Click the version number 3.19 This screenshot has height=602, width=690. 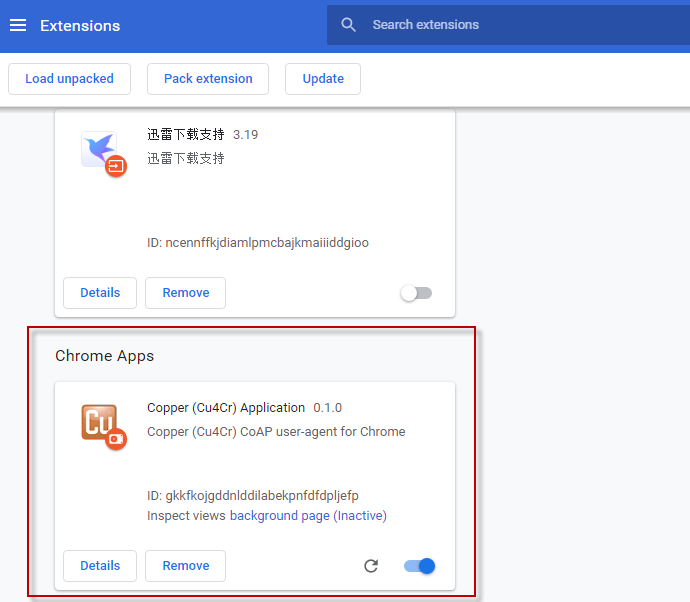[246, 135]
